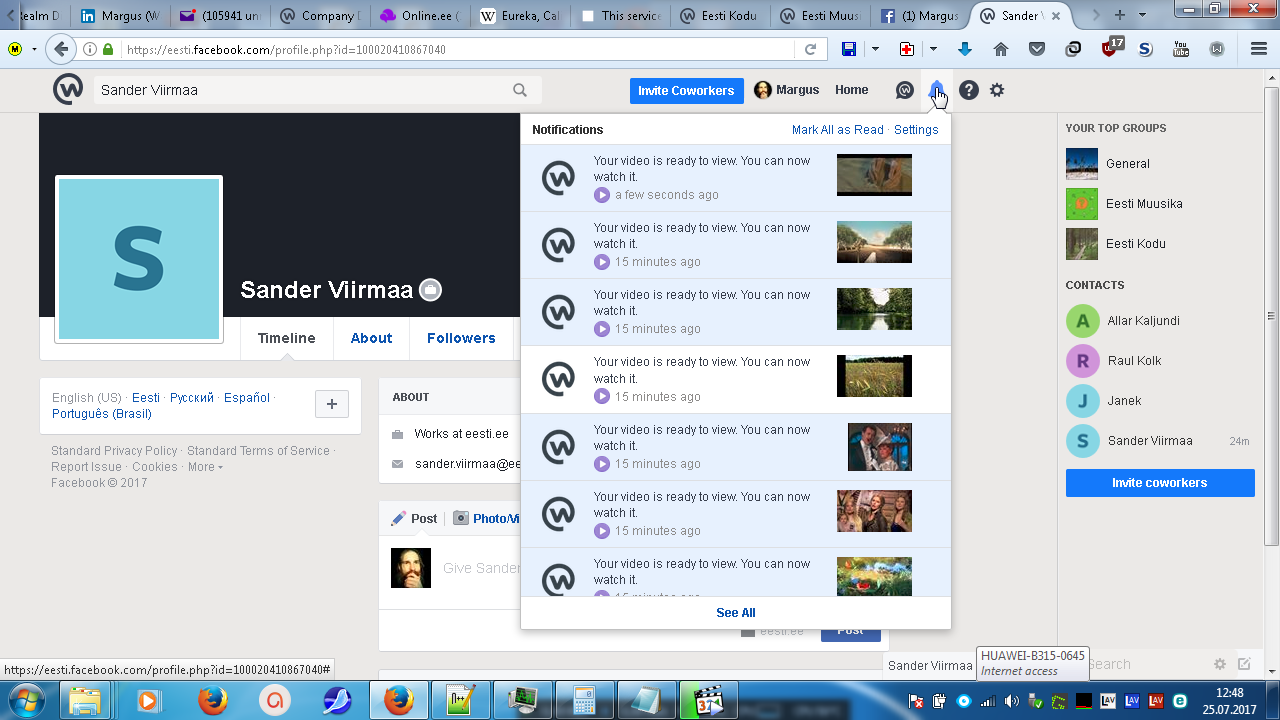This screenshot has width=1280, height=720.
Task: Open dropdown arrow next to the save icon
Action: pyautogui.click(x=875, y=49)
